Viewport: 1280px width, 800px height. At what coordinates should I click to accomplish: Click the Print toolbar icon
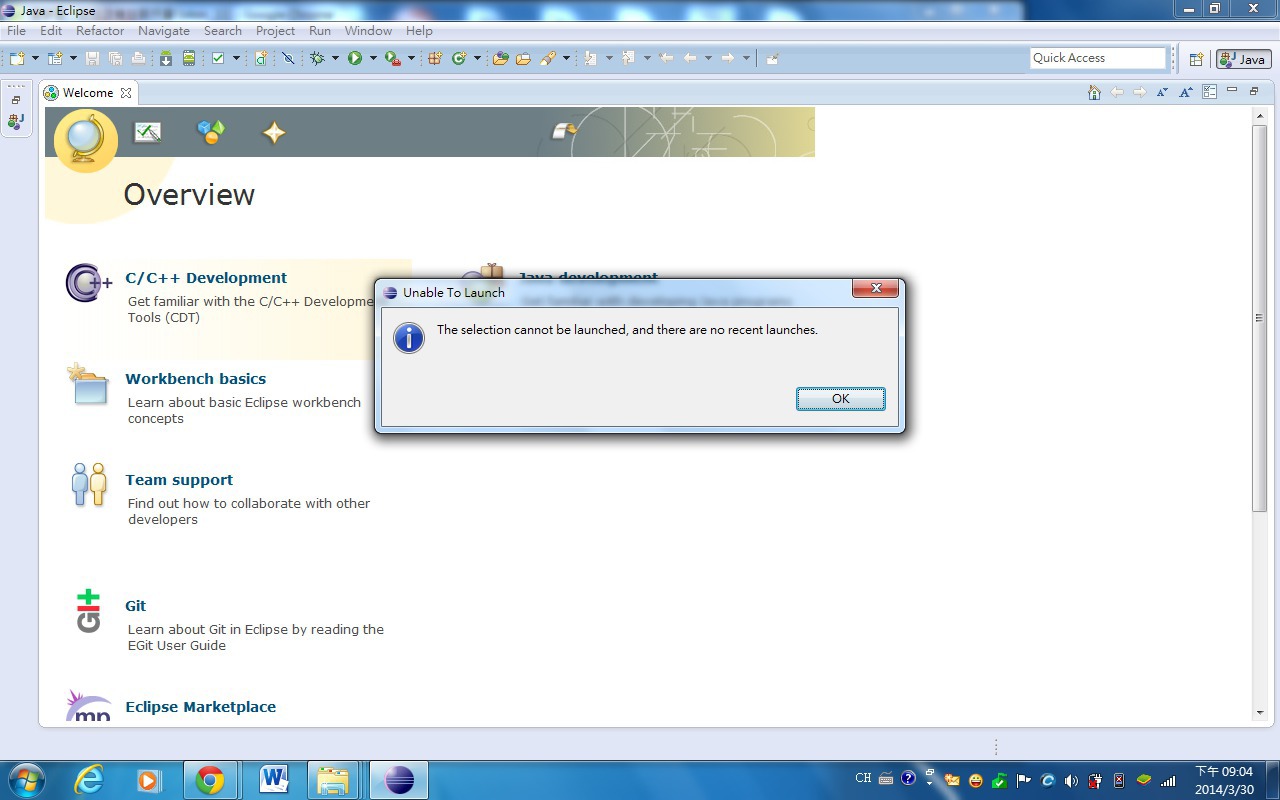[x=137, y=58]
